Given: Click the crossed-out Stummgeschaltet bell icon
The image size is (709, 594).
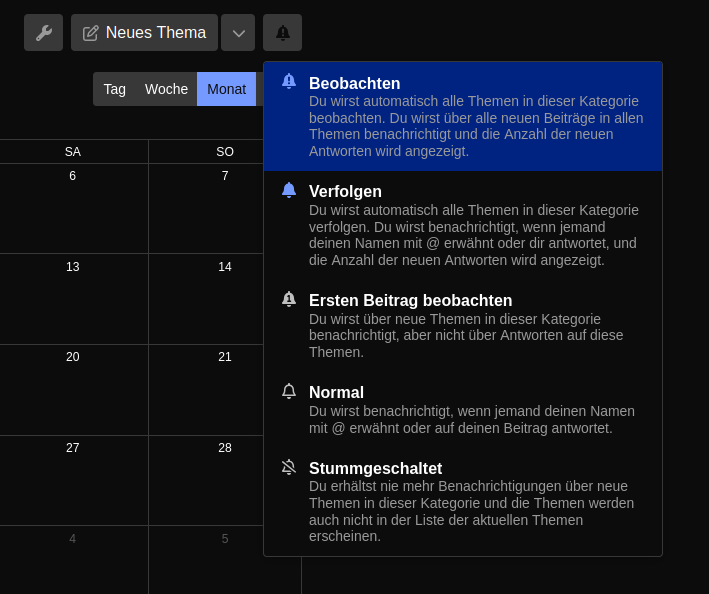Looking at the screenshot, I should click(289, 467).
